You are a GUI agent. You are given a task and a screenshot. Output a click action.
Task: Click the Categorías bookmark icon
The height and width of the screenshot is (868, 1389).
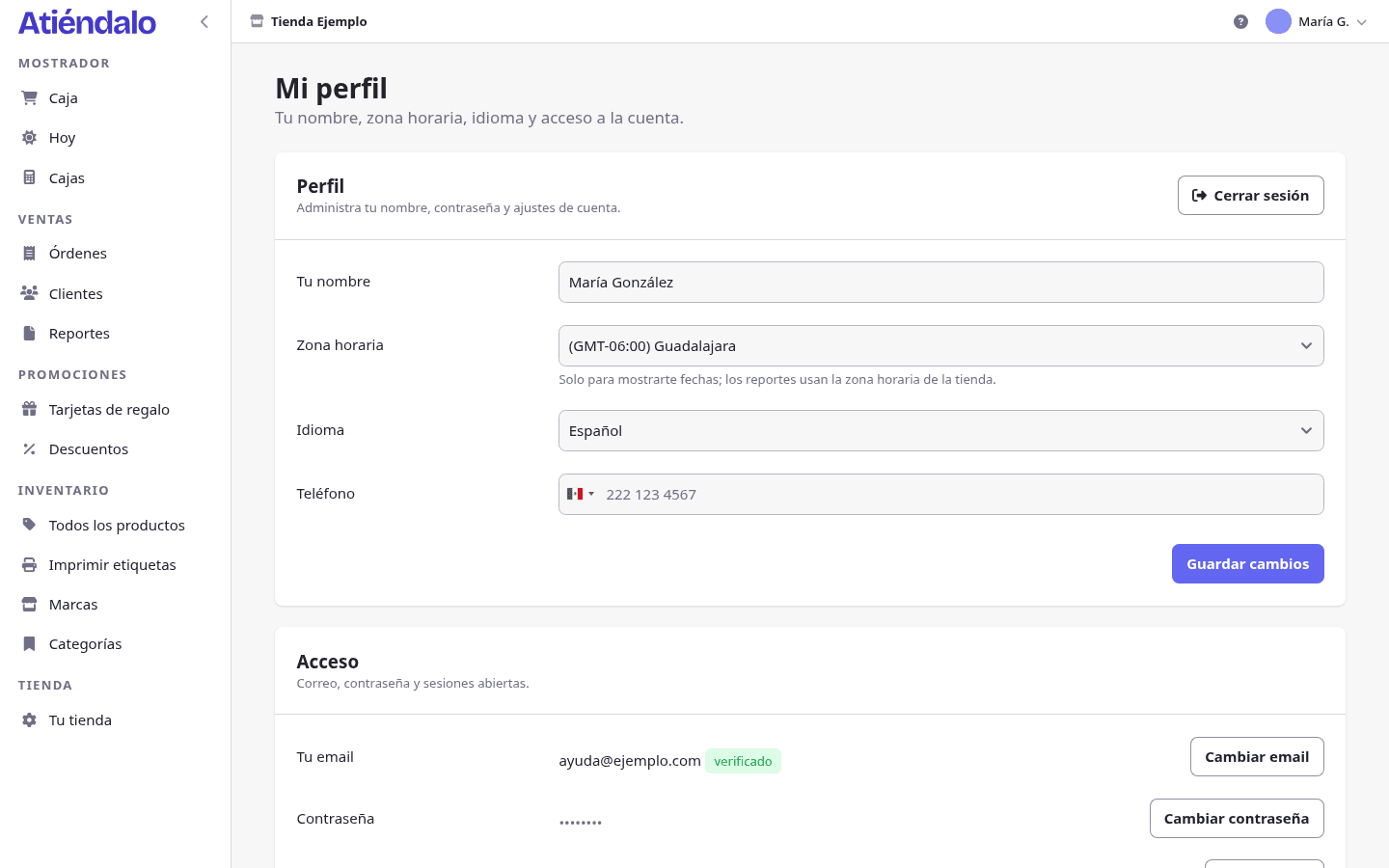point(30,644)
